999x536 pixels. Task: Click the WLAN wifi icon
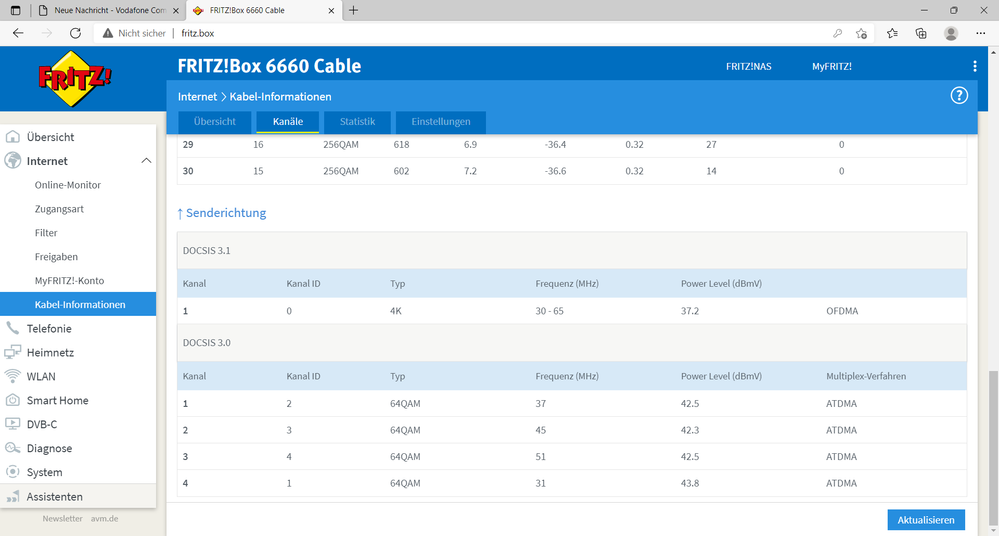(x=13, y=376)
